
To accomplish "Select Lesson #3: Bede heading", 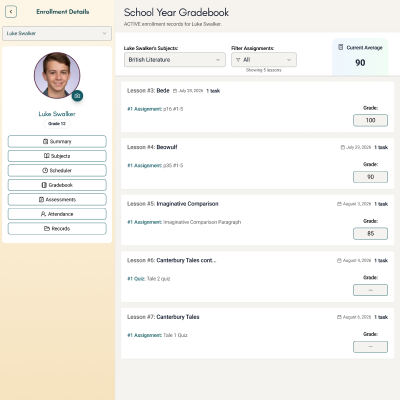I will [x=148, y=91].
